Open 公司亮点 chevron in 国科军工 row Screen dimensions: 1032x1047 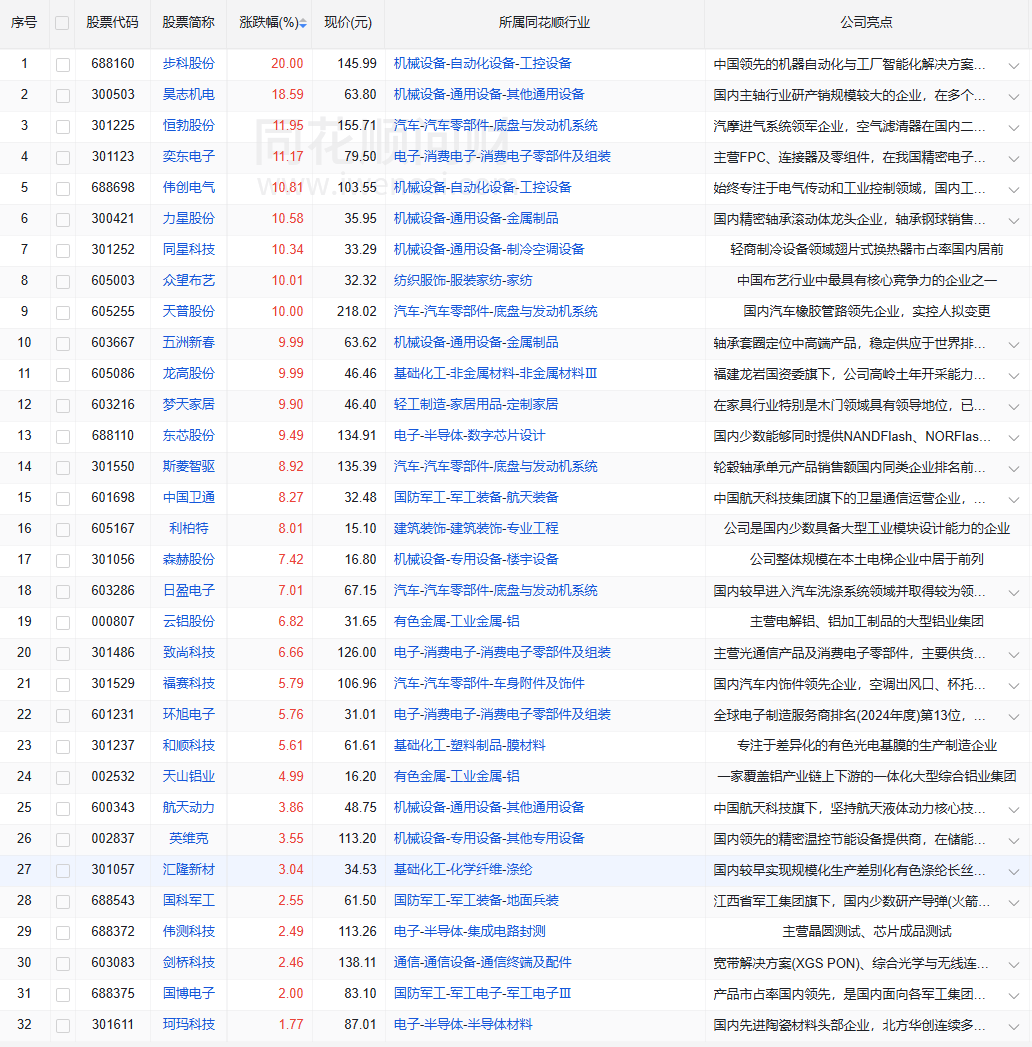pyautogui.click(x=1014, y=901)
